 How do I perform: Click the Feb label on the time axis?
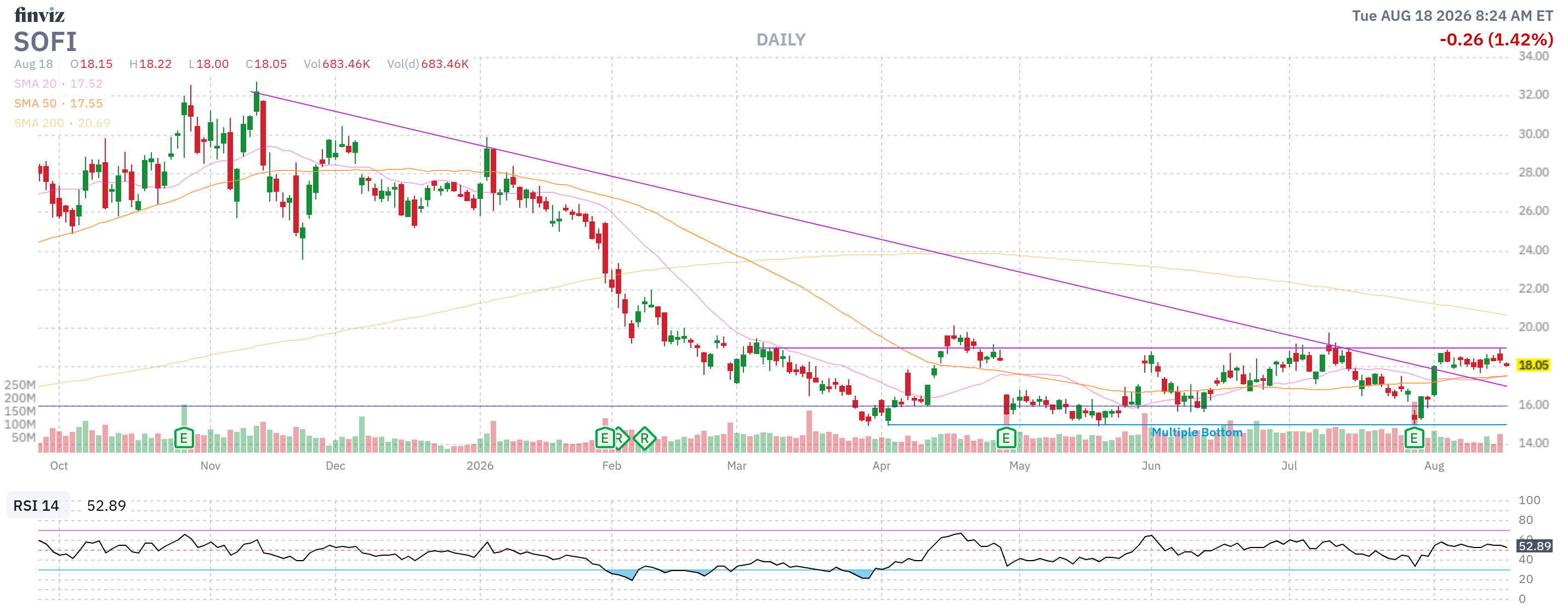(612, 466)
